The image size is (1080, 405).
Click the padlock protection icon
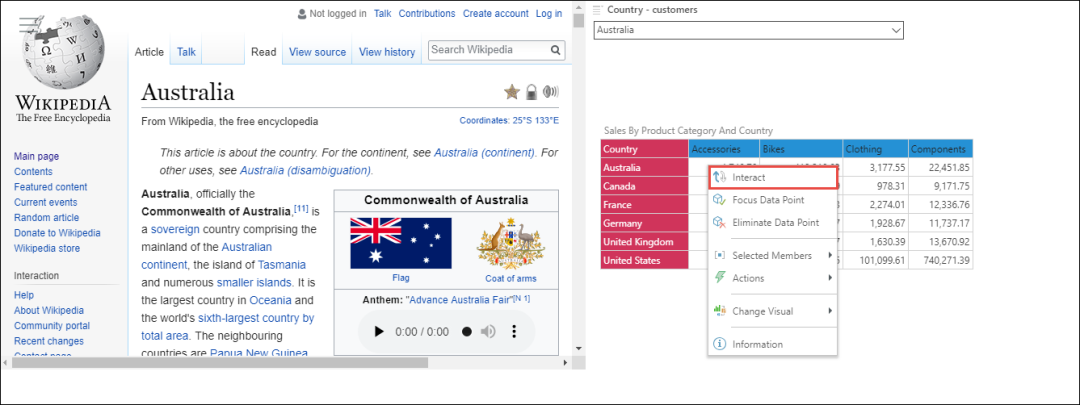532,92
